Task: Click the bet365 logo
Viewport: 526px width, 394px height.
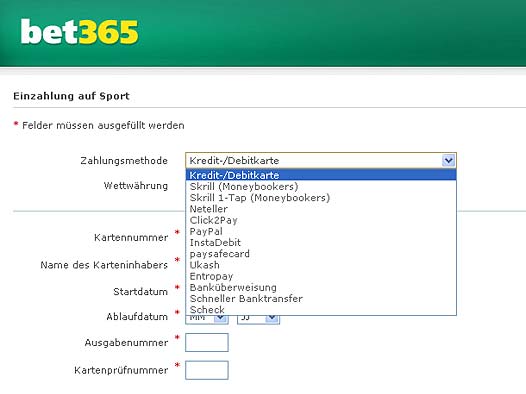Action: coord(79,32)
